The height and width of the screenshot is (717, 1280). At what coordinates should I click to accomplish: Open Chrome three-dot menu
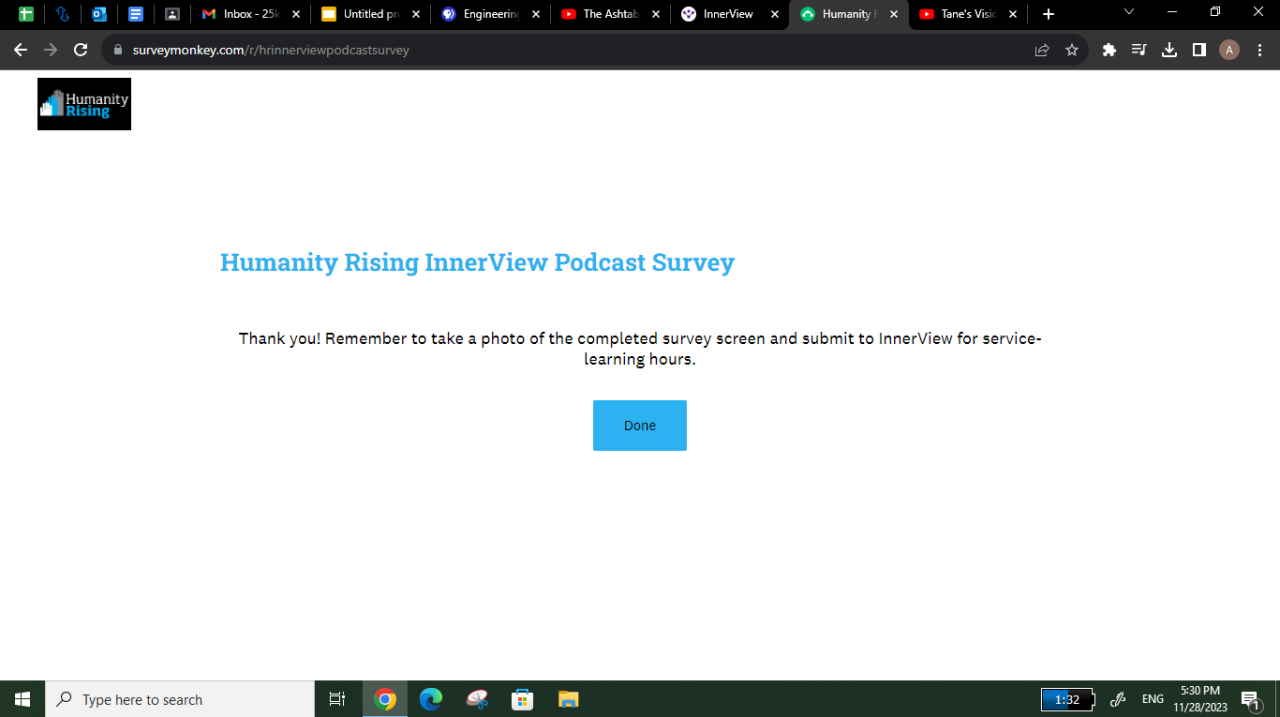[1260, 50]
